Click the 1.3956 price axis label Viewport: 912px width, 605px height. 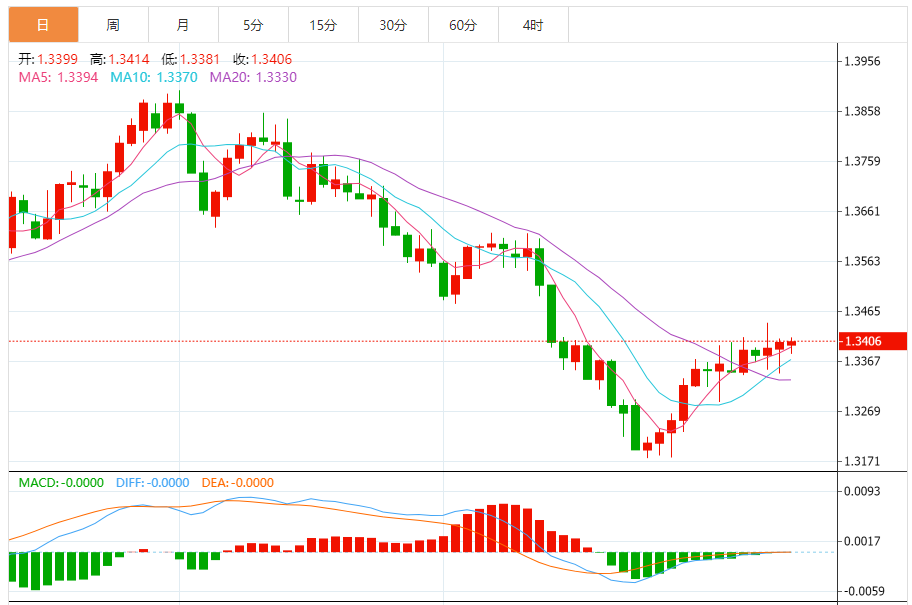tap(862, 61)
